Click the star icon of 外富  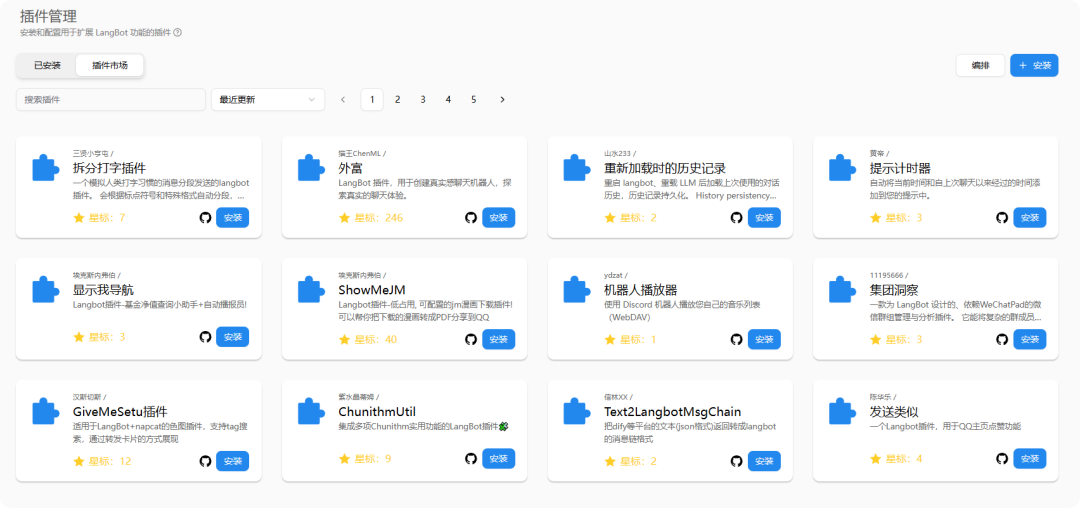click(344, 218)
